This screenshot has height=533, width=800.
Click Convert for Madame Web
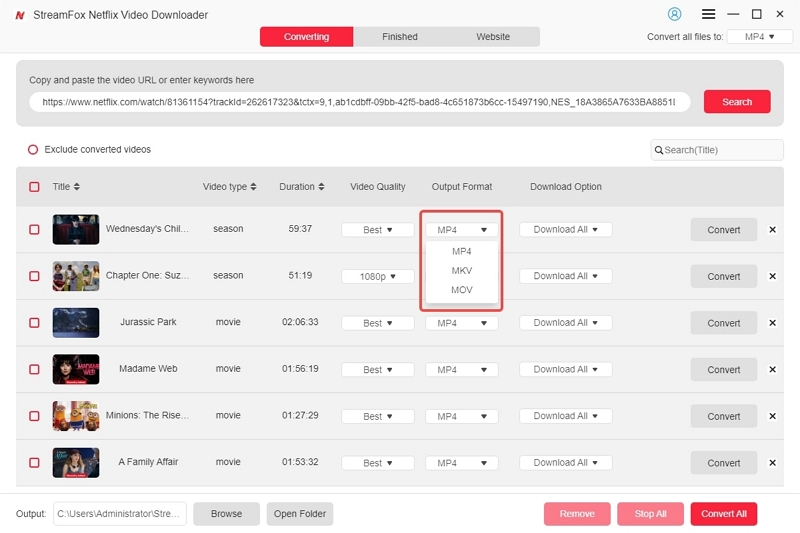click(x=723, y=369)
